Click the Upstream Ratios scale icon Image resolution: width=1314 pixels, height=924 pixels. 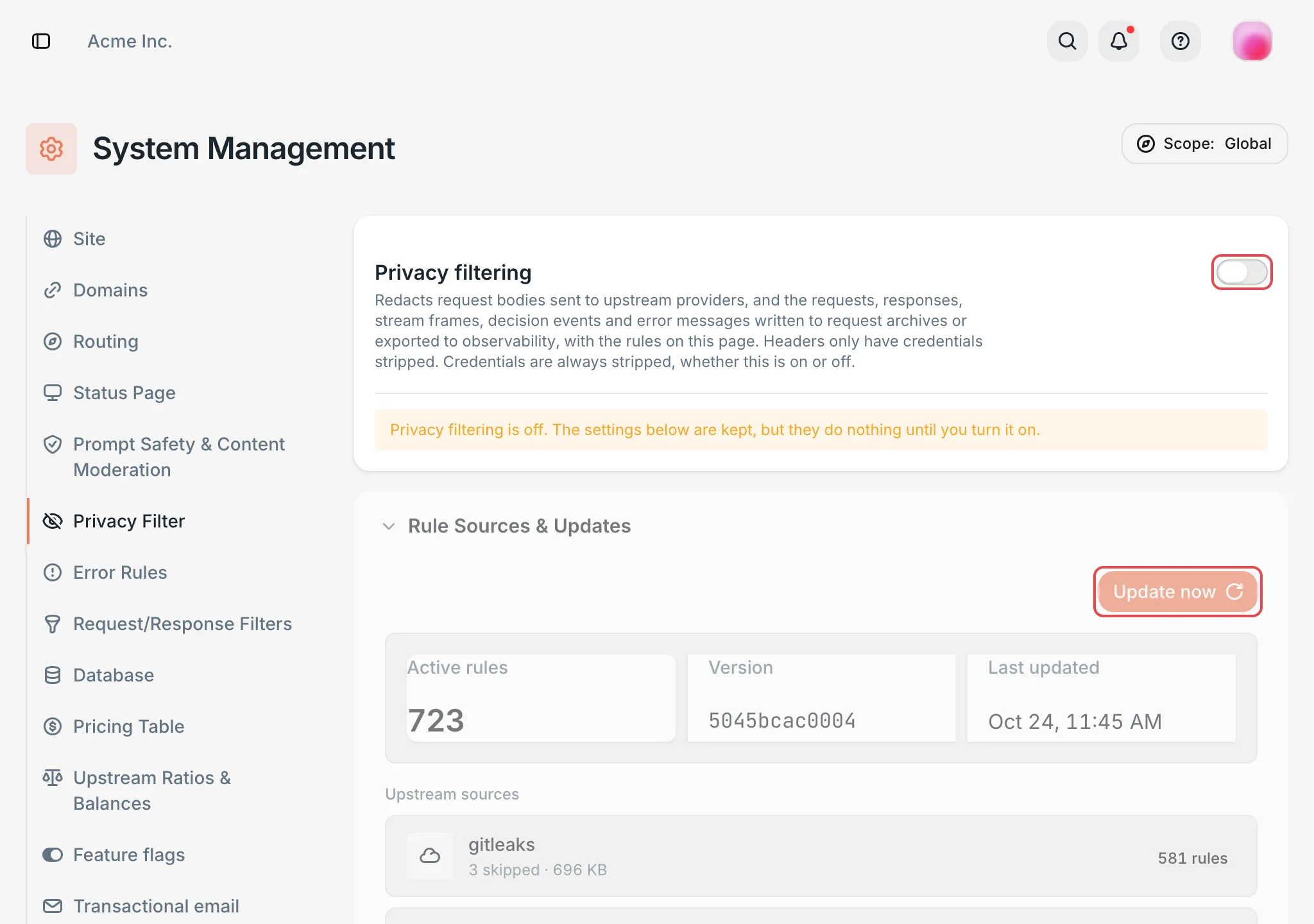click(x=53, y=778)
